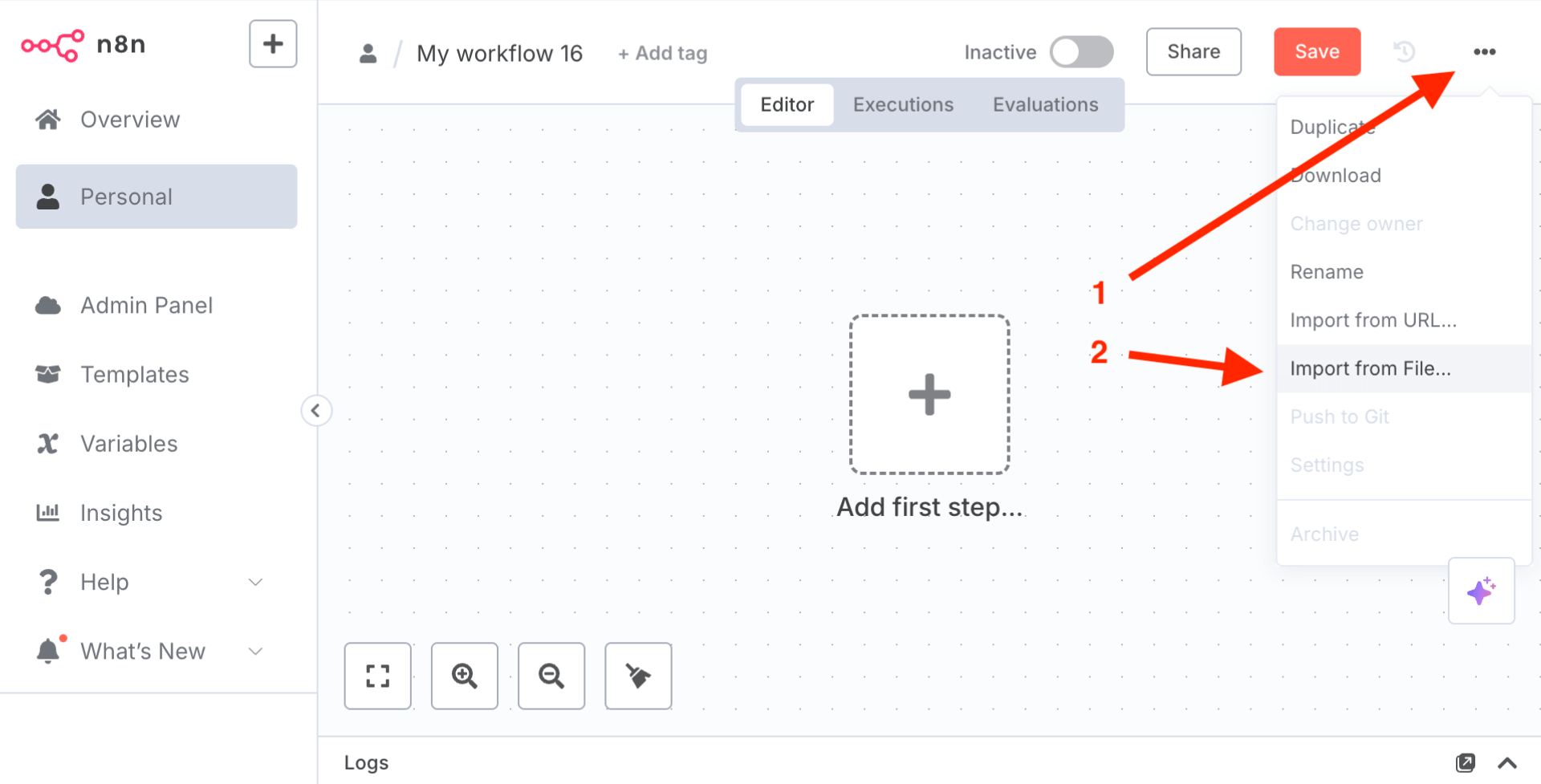Click the Share button
This screenshot has height=784, width=1541.
coord(1193,52)
